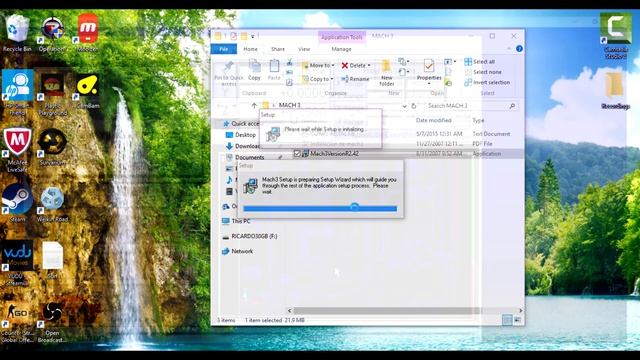This screenshot has height=360, width=640.
Task: Click the Rename button
Action: (355, 79)
